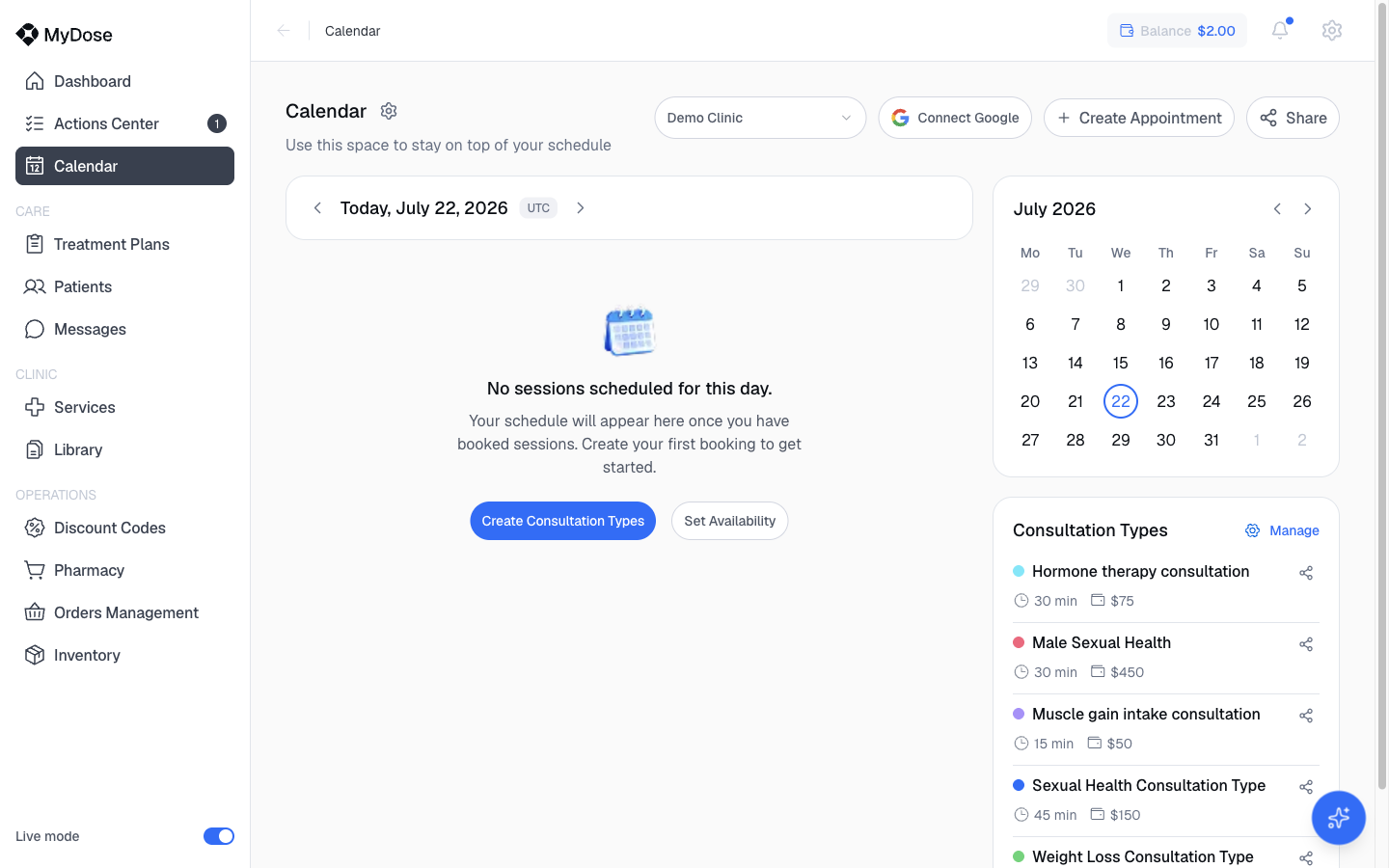Click Set Availability button
The image size is (1389, 868).
pos(730,521)
